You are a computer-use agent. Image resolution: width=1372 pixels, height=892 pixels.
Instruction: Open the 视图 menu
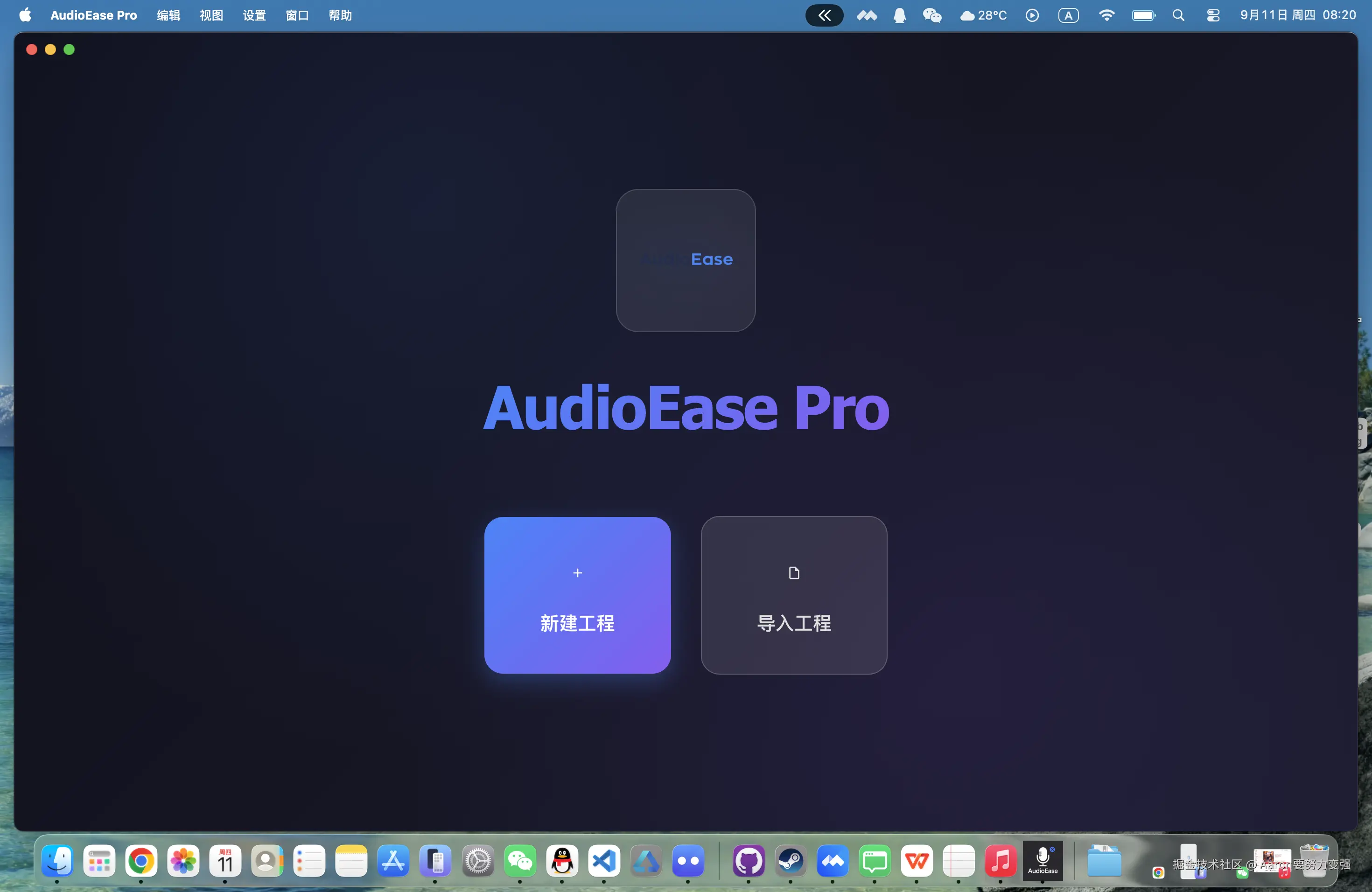211,15
